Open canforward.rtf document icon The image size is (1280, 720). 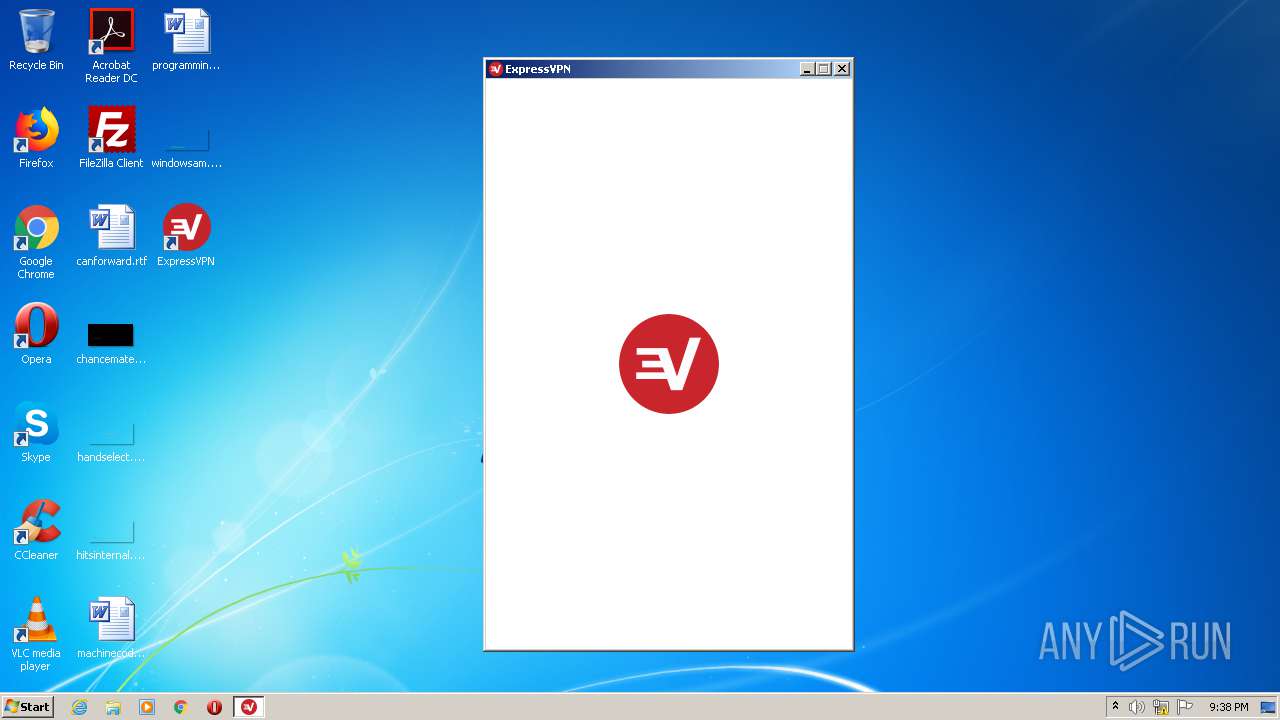111,236
